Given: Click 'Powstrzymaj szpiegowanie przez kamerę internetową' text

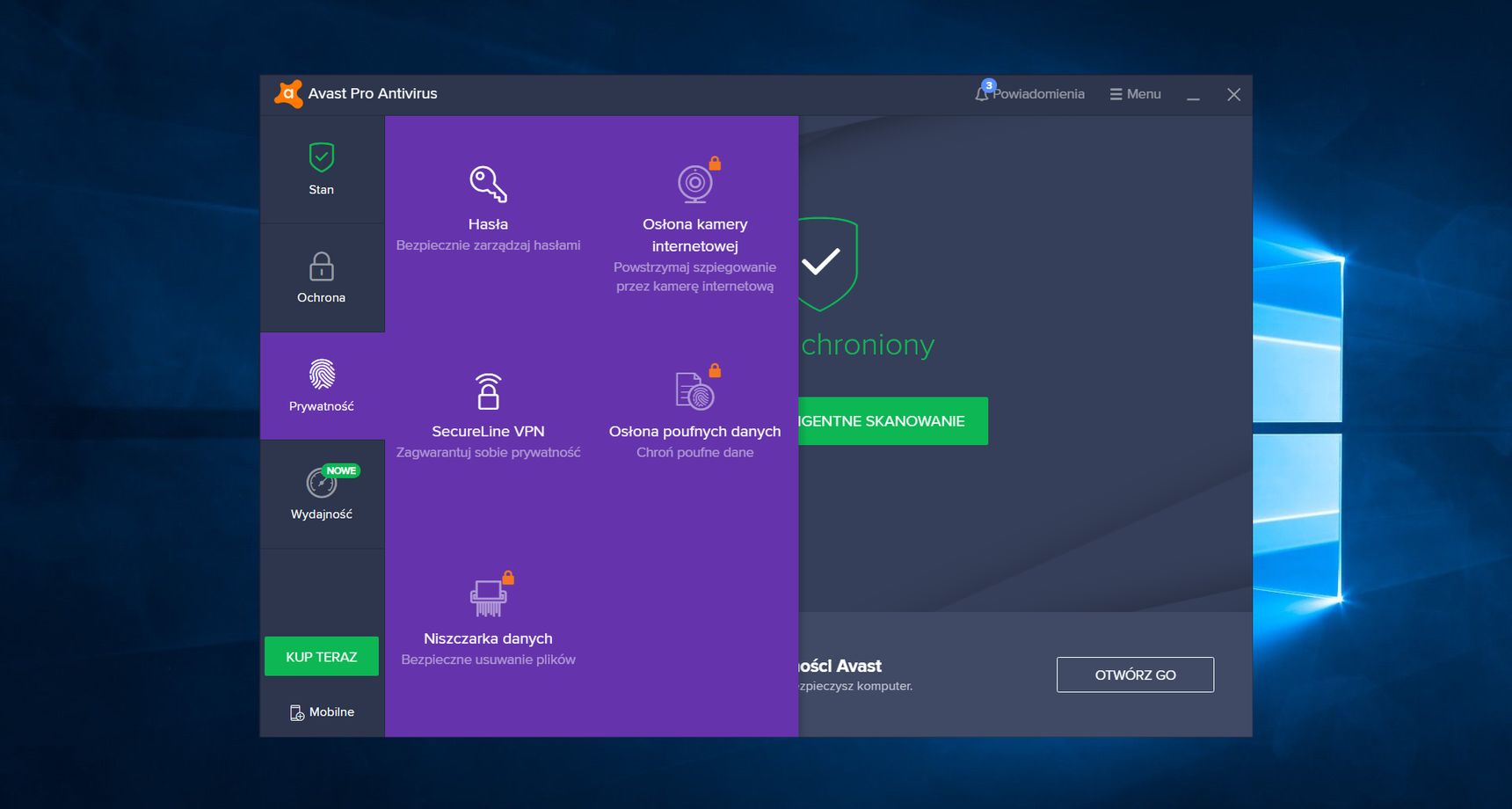Looking at the screenshot, I should pyautogui.click(x=694, y=276).
